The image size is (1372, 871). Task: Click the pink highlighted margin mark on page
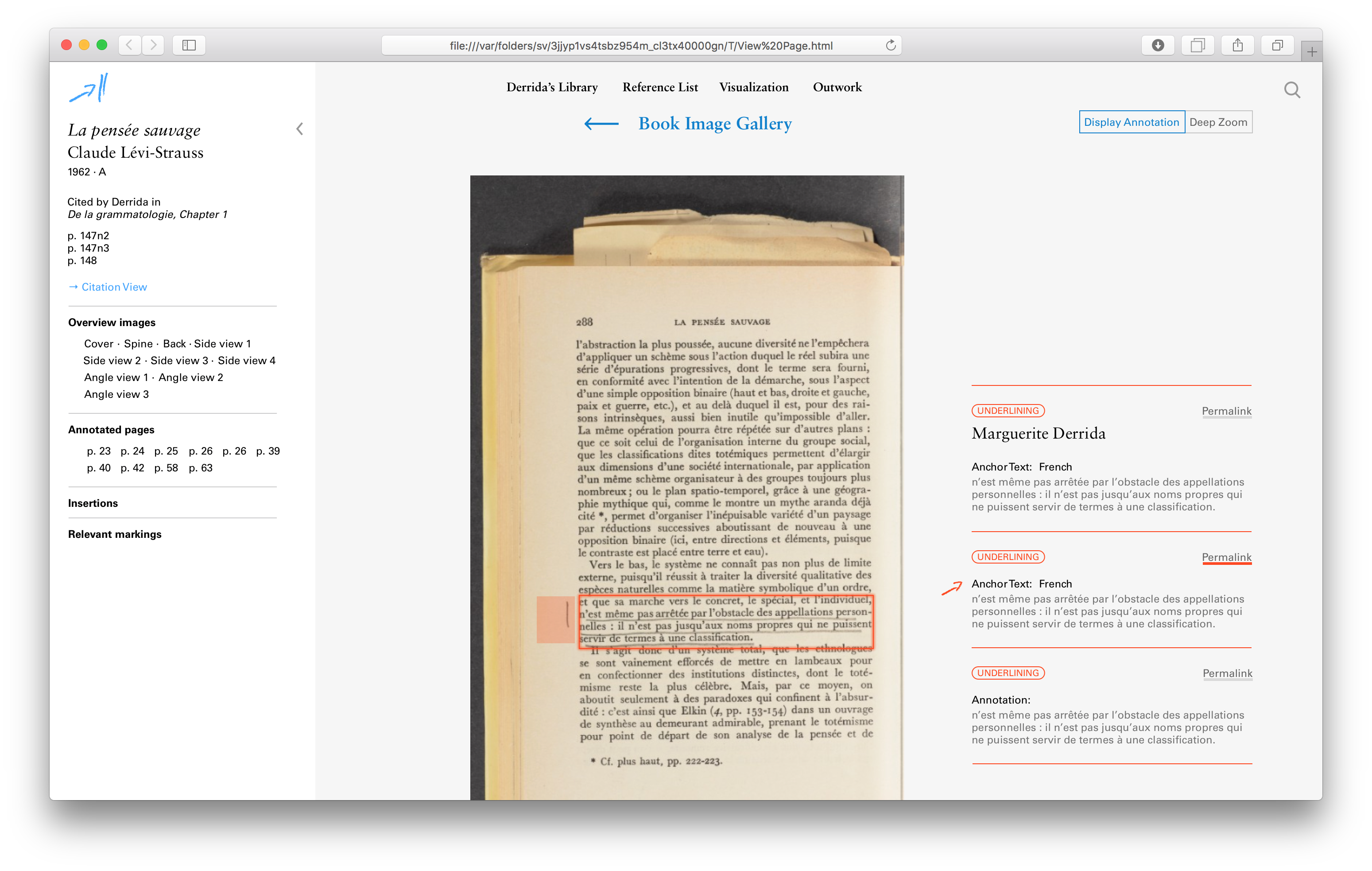555,620
